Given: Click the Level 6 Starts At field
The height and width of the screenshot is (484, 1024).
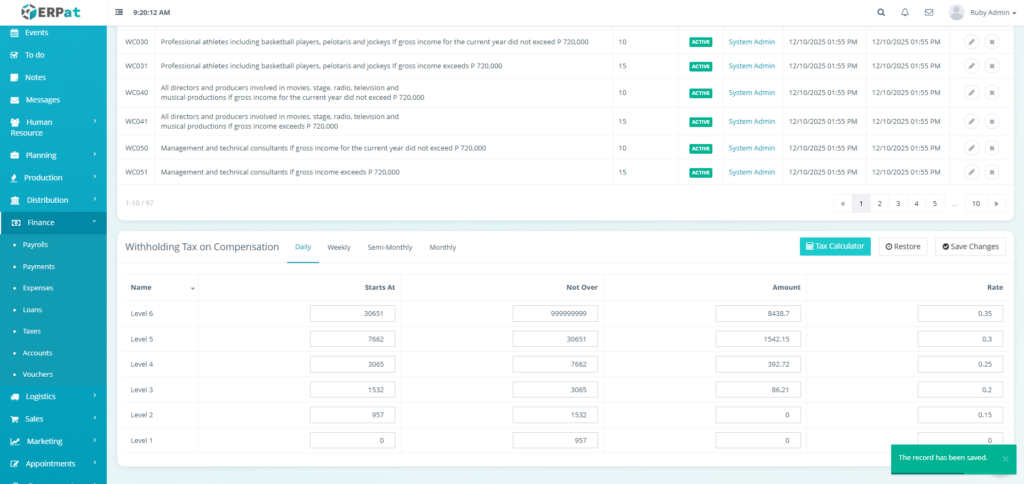Looking at the screenshot, I should (x=353, y=313).
